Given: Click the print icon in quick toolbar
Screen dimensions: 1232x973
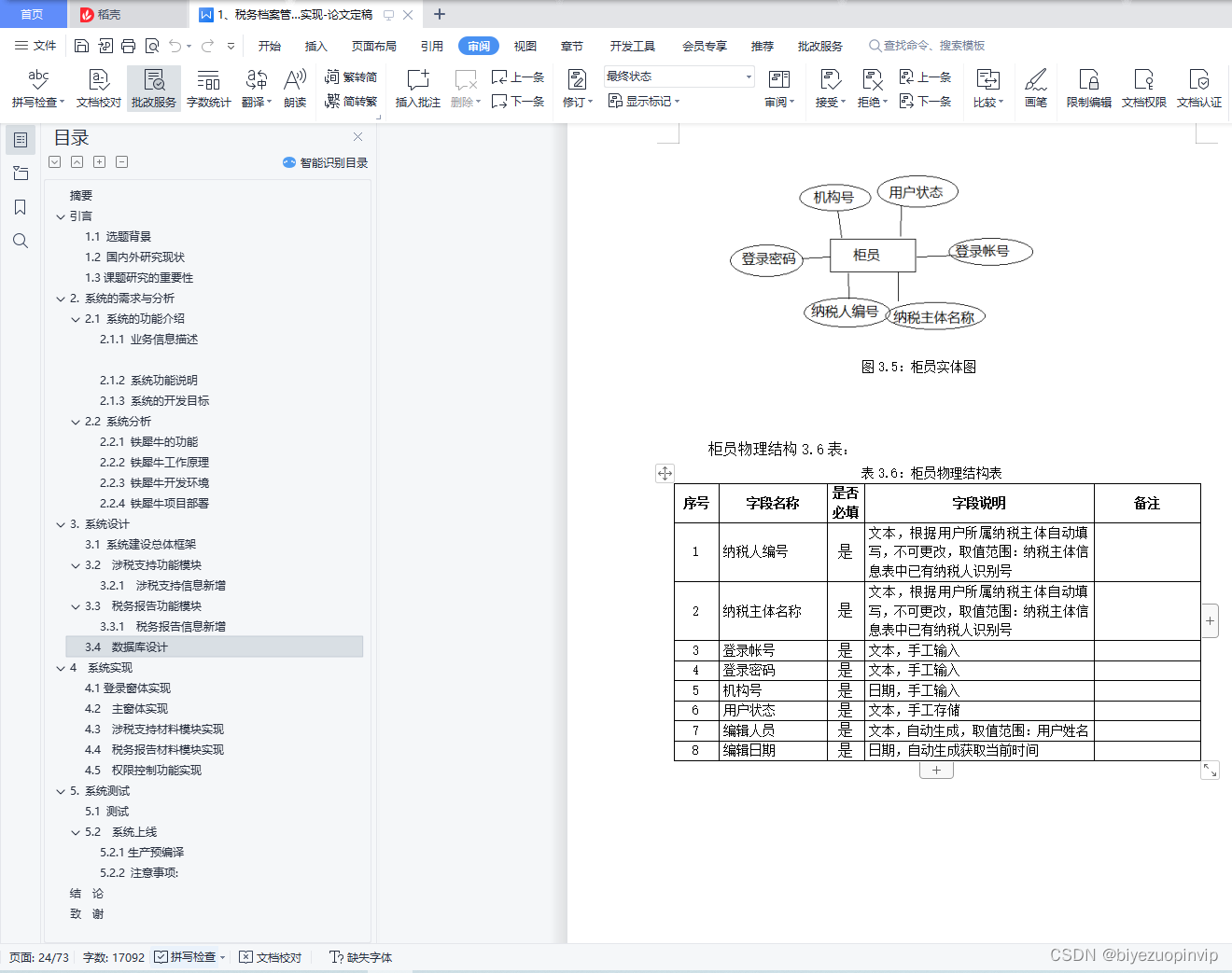Looking at the screenshot, I should (x=128, y=46).
